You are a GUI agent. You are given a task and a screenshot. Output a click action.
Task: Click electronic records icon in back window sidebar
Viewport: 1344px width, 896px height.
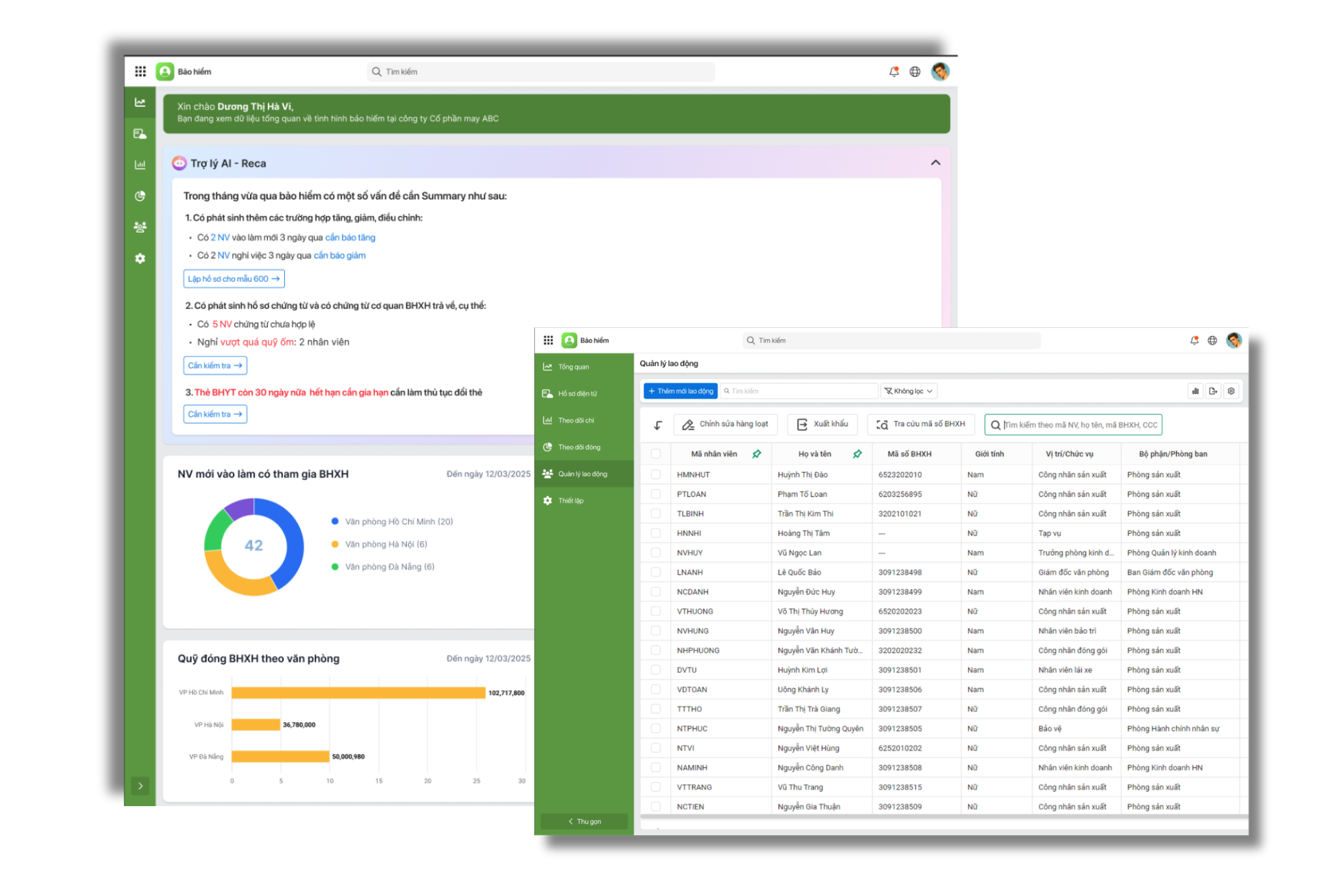tap(140, 134)
